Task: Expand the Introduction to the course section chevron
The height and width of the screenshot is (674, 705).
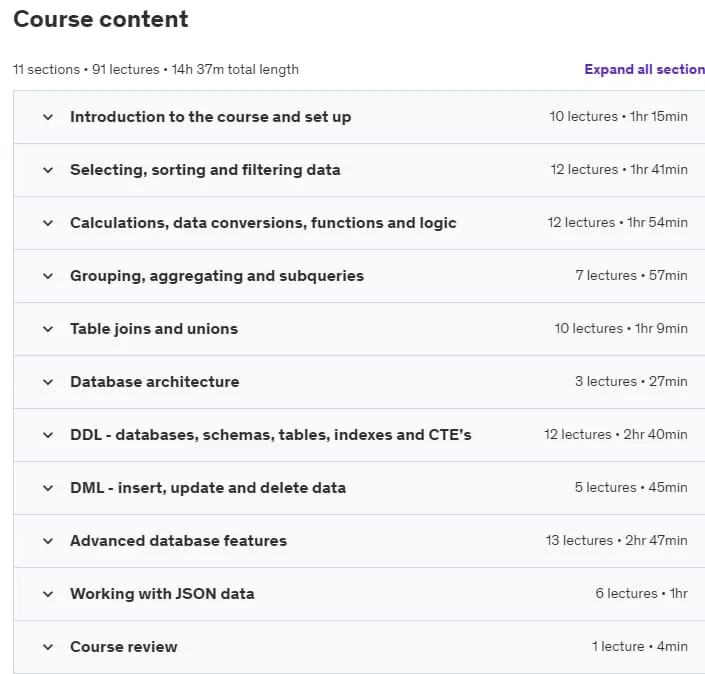Action: [48, 117]
